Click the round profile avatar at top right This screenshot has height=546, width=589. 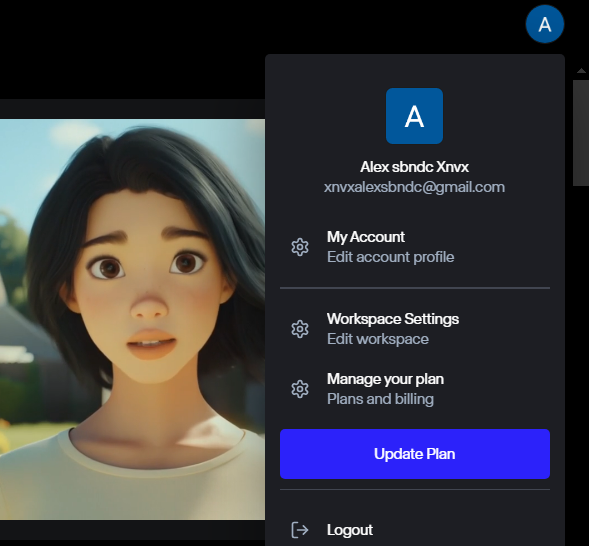tap(545, 24)
